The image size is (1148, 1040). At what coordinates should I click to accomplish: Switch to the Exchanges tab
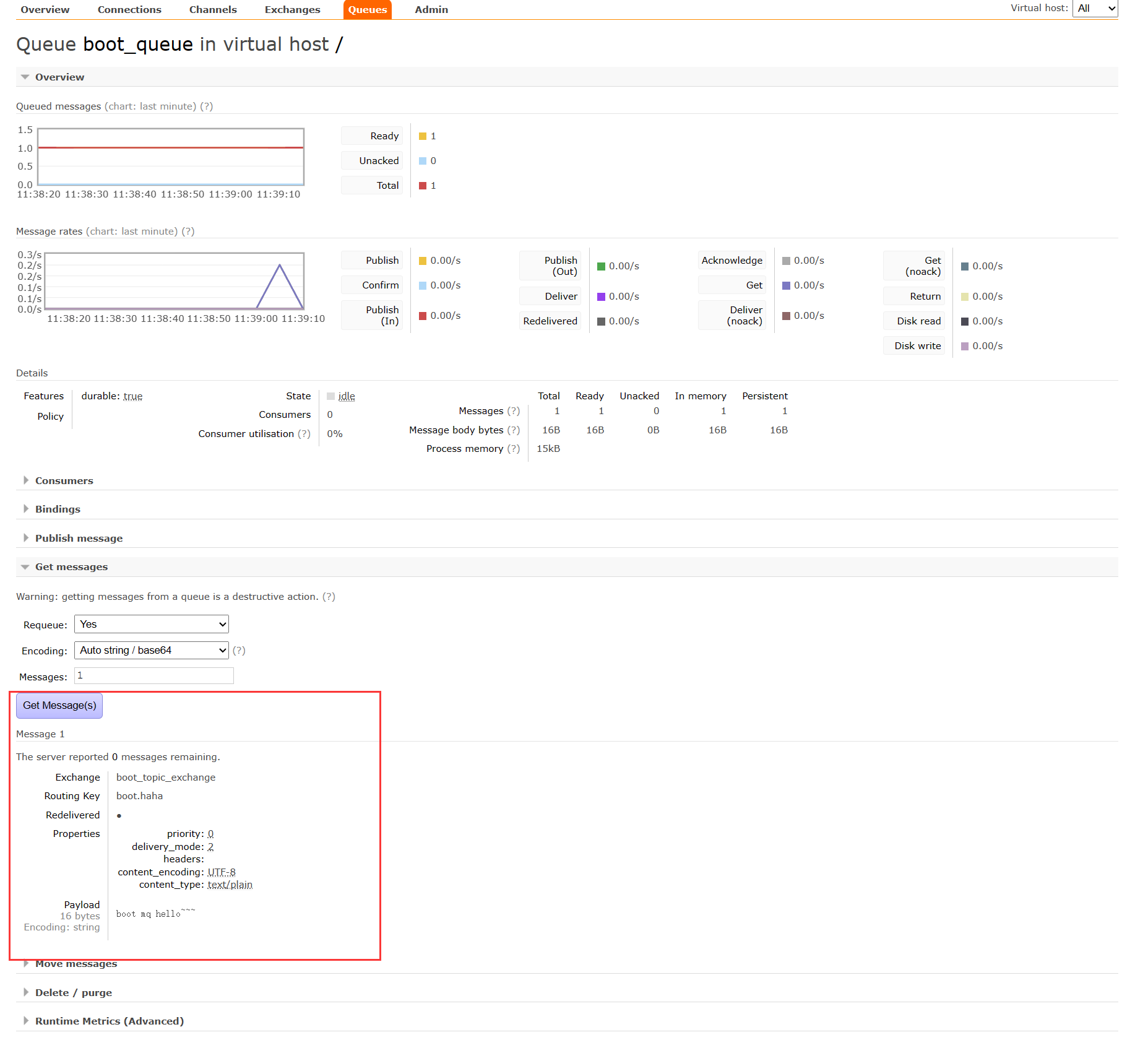click(x=292, y=9)
